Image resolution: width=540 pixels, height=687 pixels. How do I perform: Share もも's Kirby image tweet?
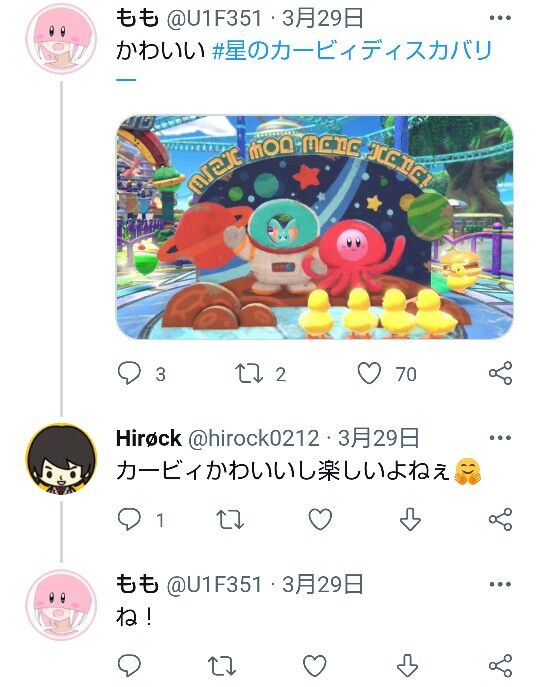(x=501, y=373)
